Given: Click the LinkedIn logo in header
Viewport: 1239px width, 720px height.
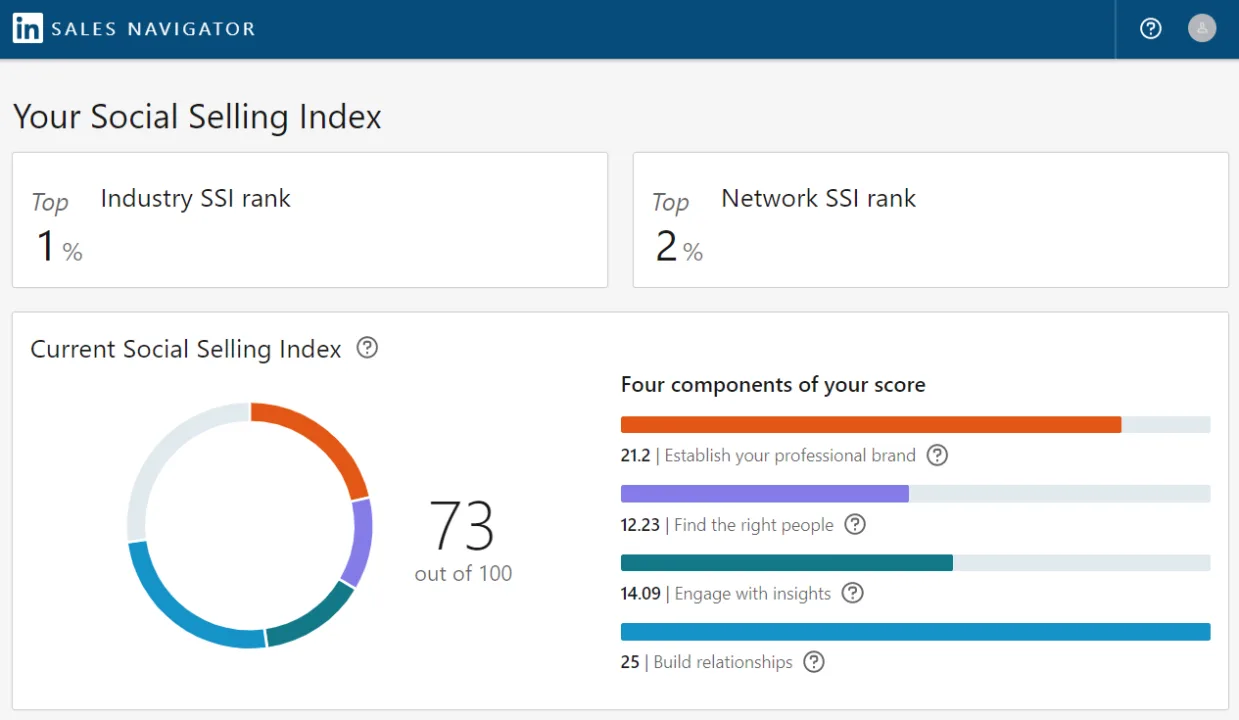Looking at the screenshot, I should click(28, 28).
